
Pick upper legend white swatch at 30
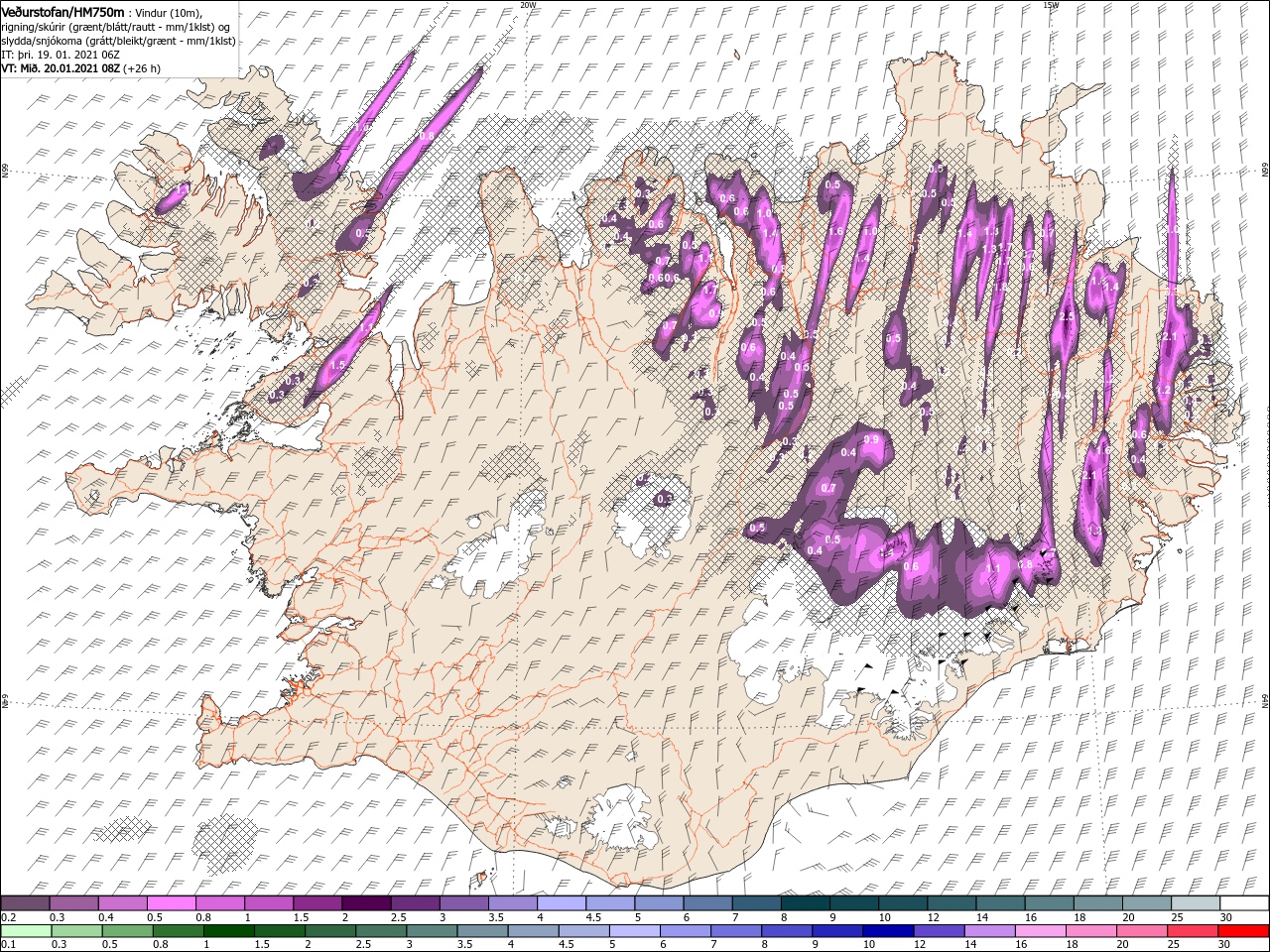[x=1244, y=903]
